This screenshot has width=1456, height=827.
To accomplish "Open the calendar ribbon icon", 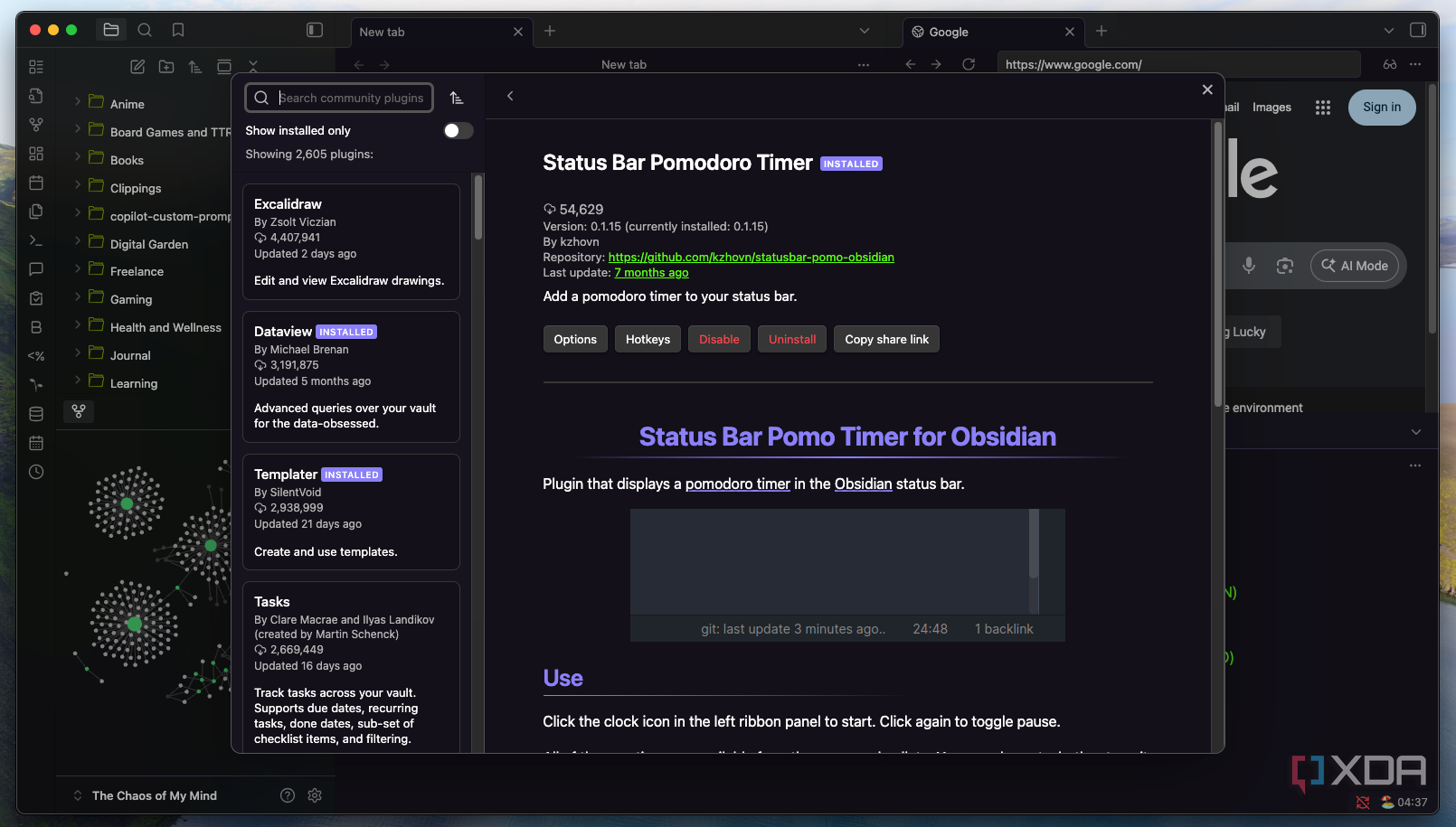I will (36, 183).
